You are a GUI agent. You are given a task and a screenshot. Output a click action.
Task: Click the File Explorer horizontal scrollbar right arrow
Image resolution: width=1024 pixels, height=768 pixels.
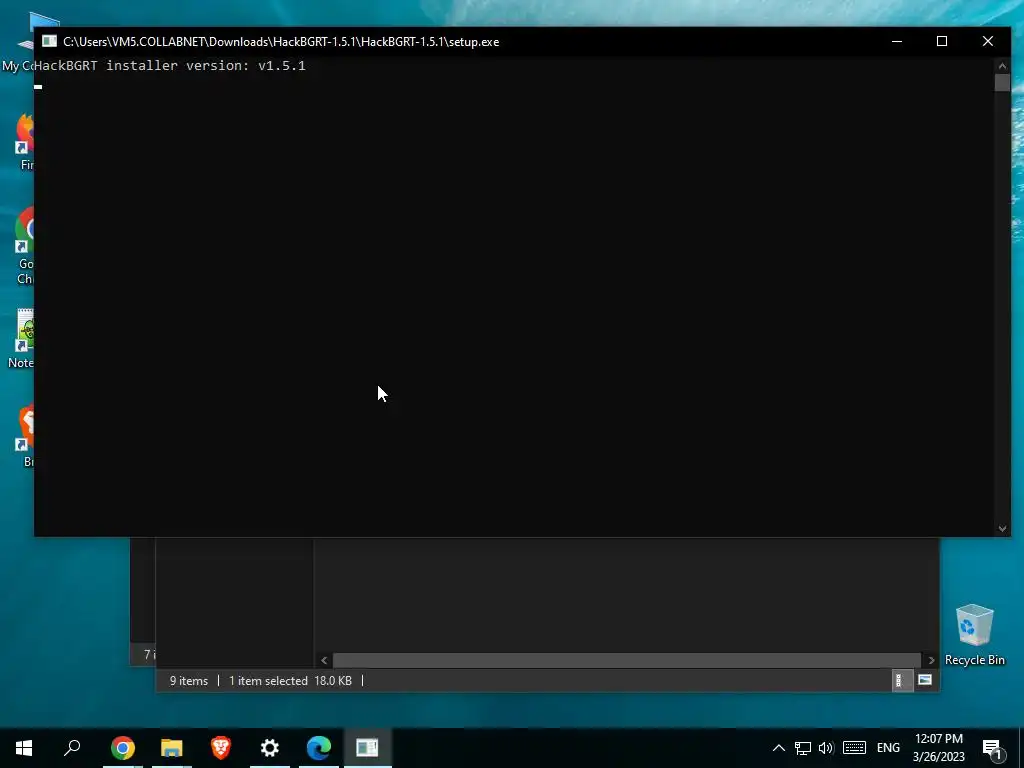coord(931,660)
